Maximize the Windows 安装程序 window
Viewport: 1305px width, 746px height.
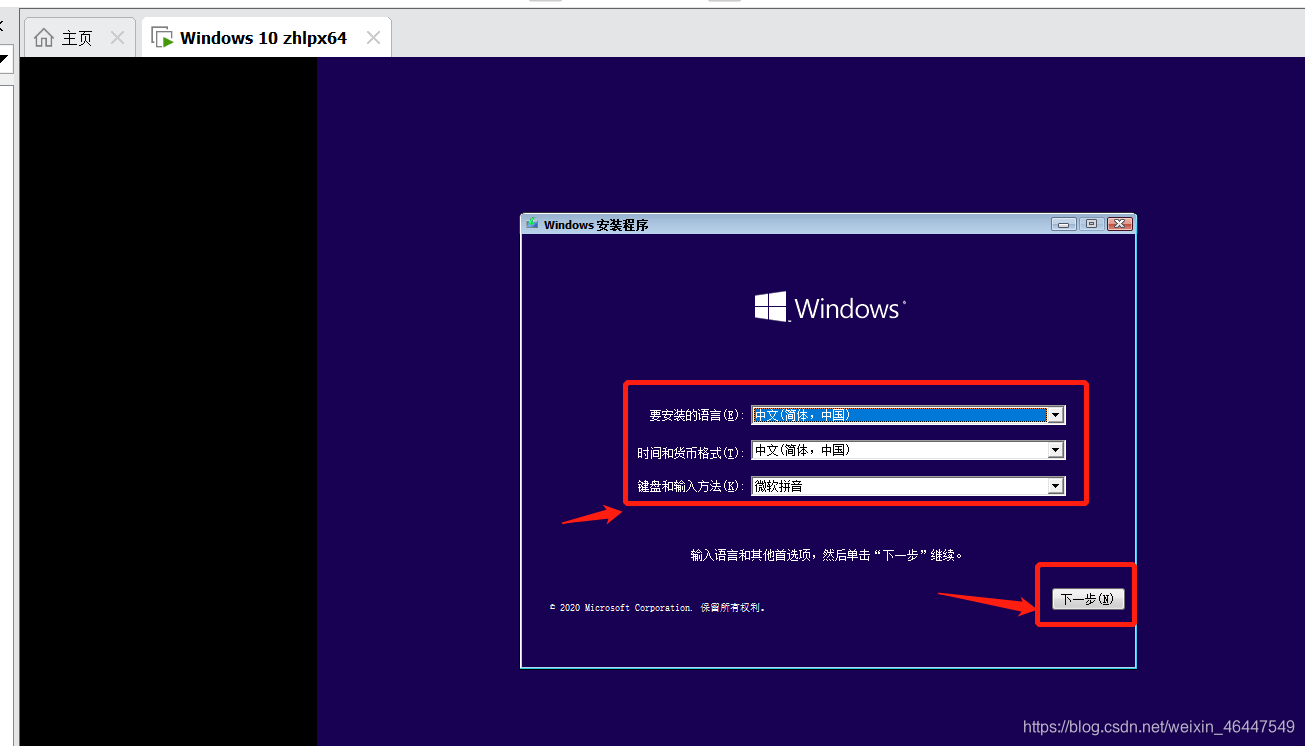click(x=1091, y=224)
